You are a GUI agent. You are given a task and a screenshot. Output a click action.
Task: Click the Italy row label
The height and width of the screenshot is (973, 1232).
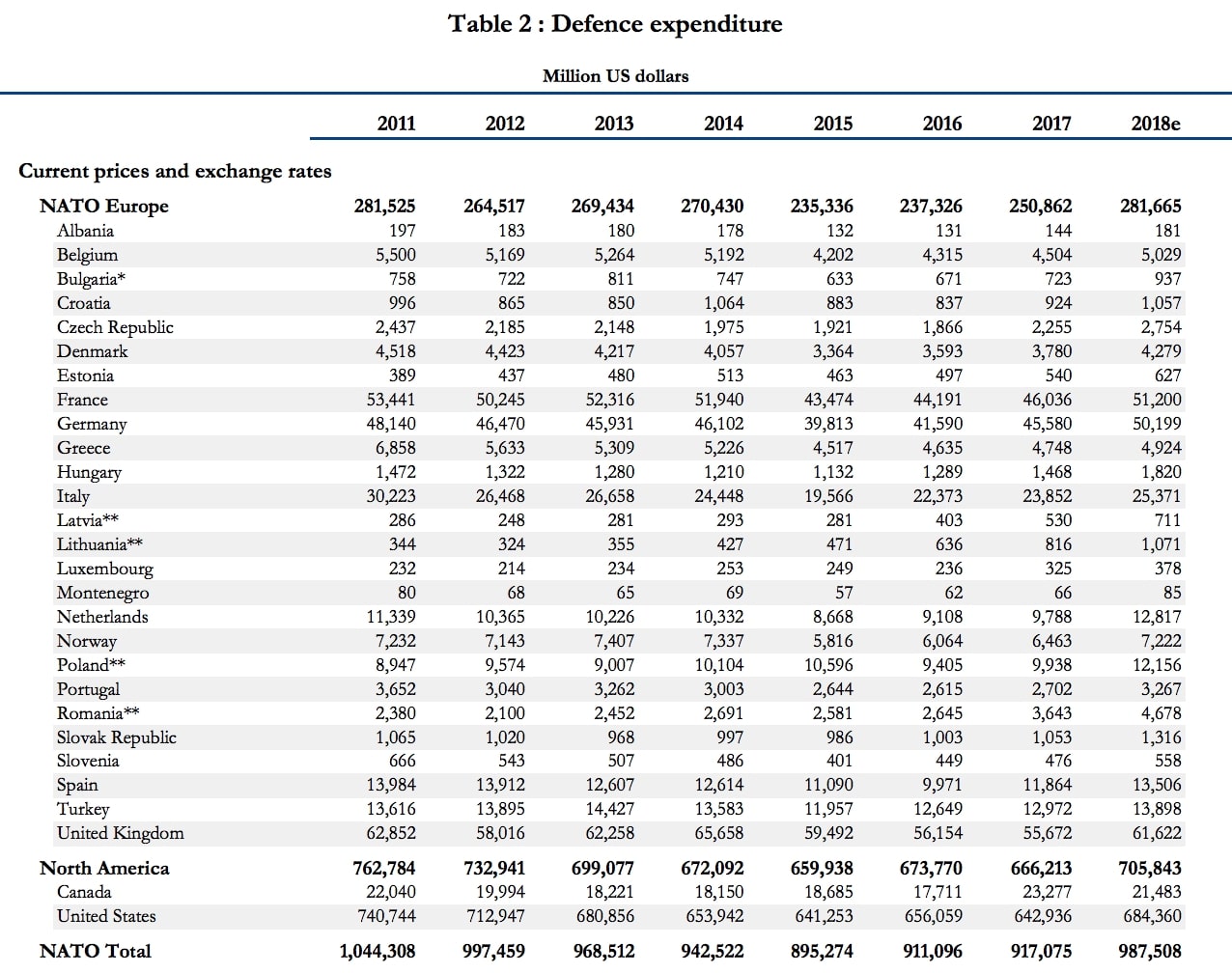[72, 496]
